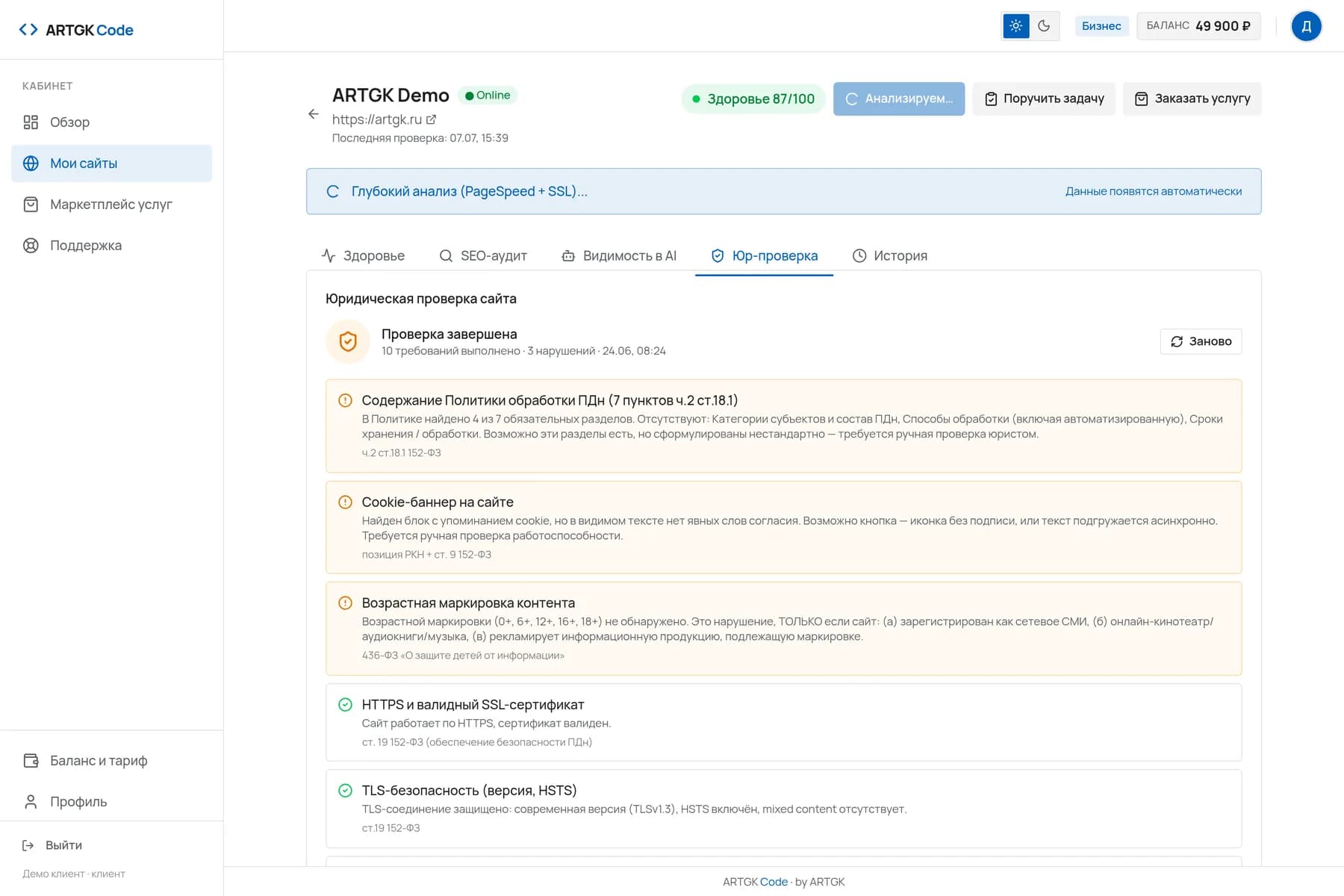
Task: Click Поручить задачу button
Action: pos(1044,99)
